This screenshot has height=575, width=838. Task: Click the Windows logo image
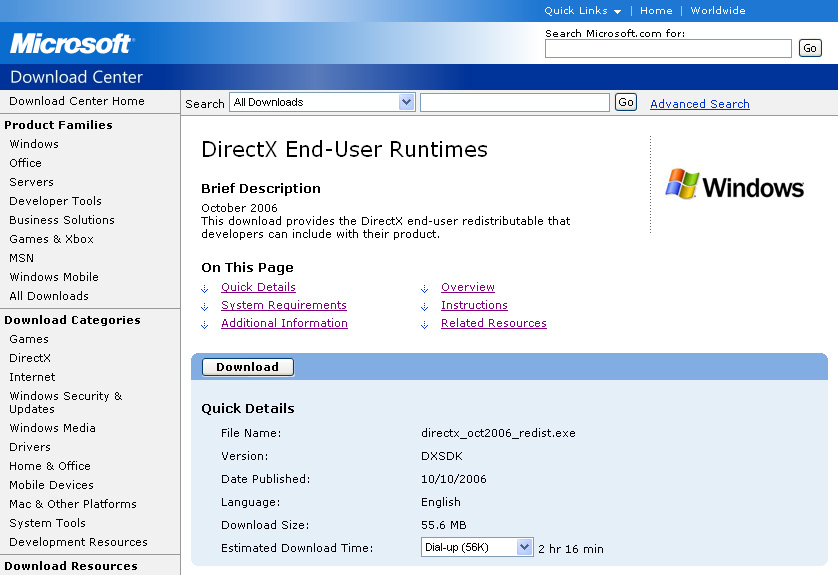[x=735, y=185]
